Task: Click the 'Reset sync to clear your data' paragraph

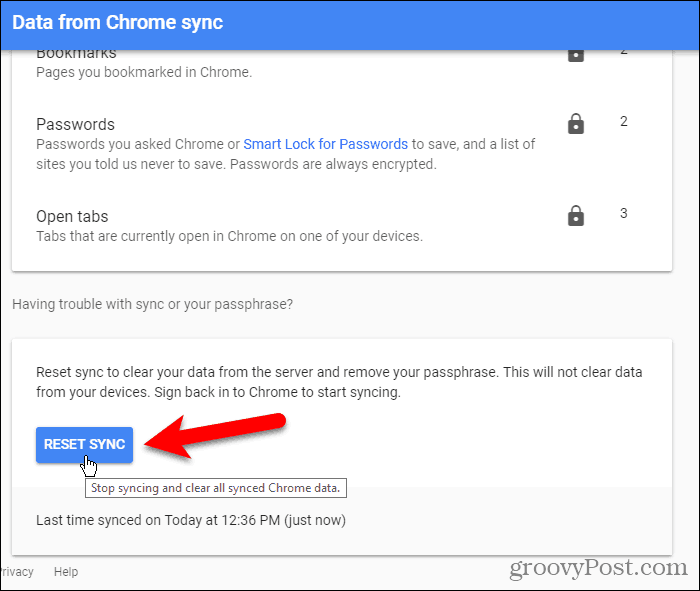Action: pos(339,382)
